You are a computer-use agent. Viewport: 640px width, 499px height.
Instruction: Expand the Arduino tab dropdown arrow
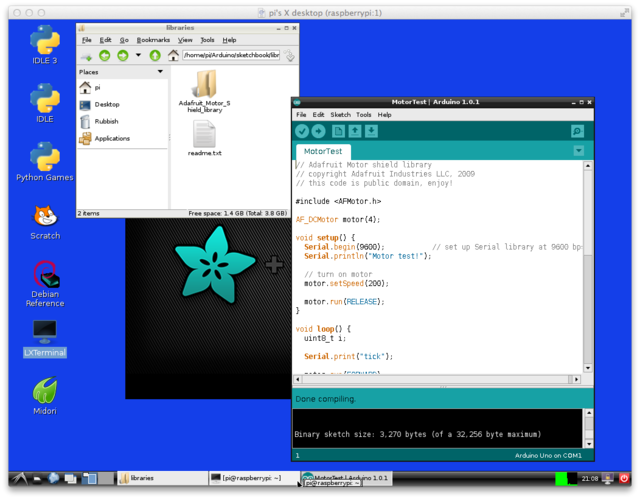(578, 151)
